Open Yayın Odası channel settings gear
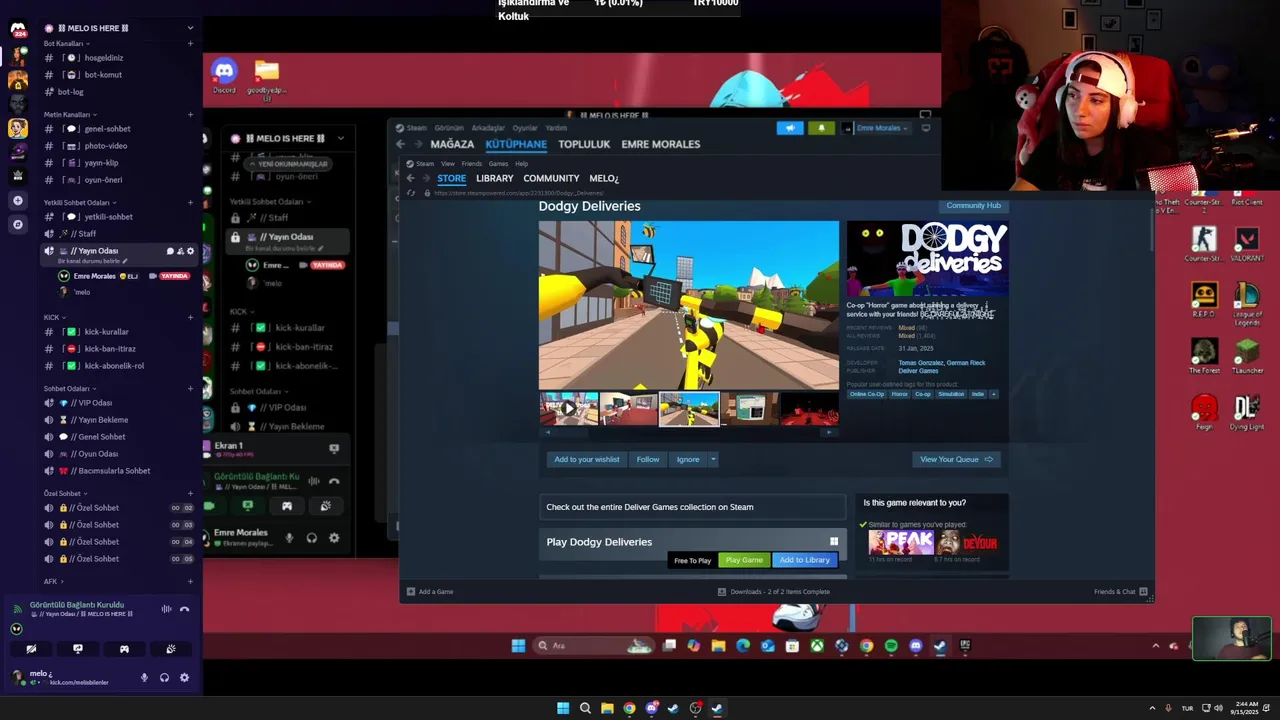 (190, 251)
